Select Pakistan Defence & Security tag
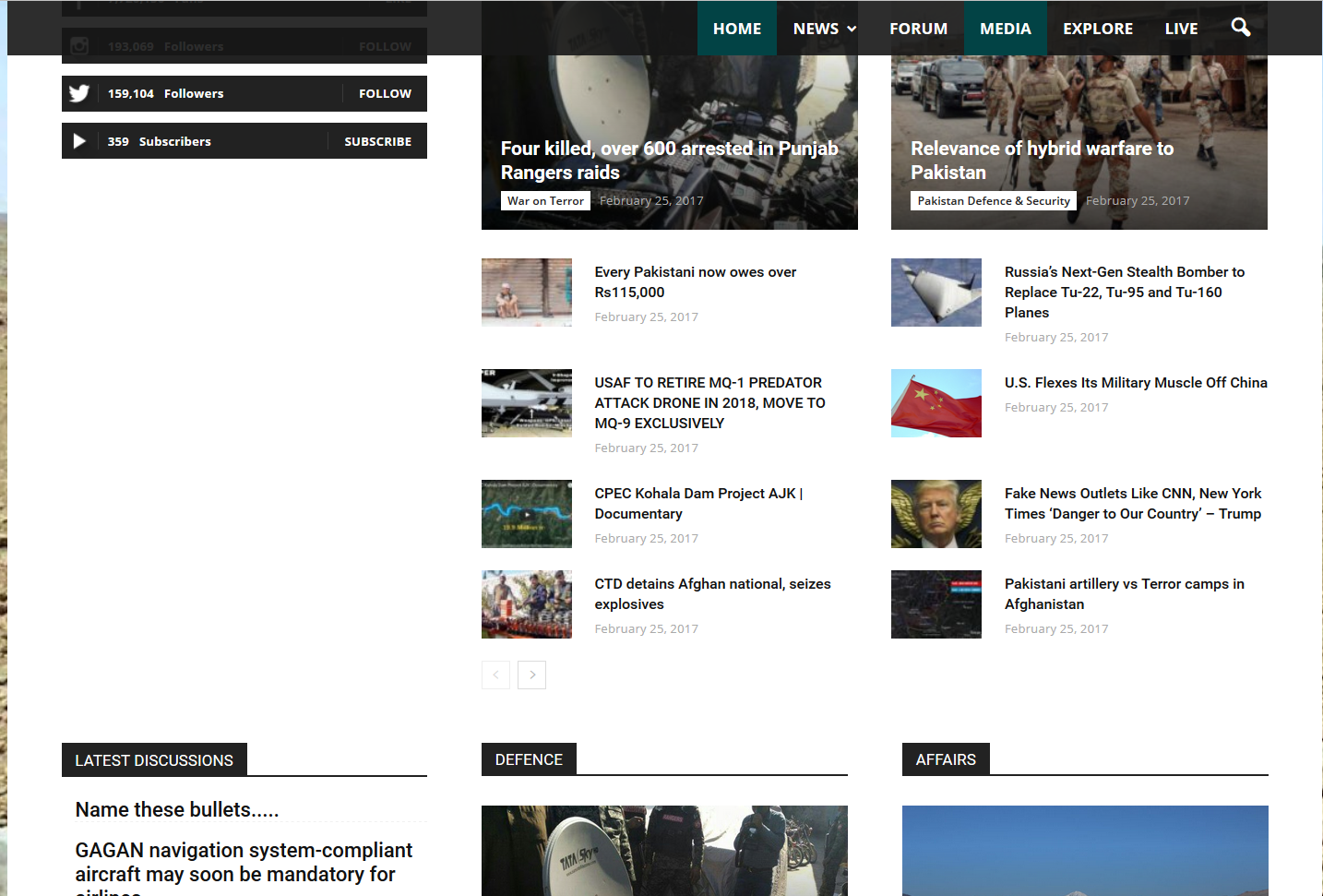 click(994, 200)
